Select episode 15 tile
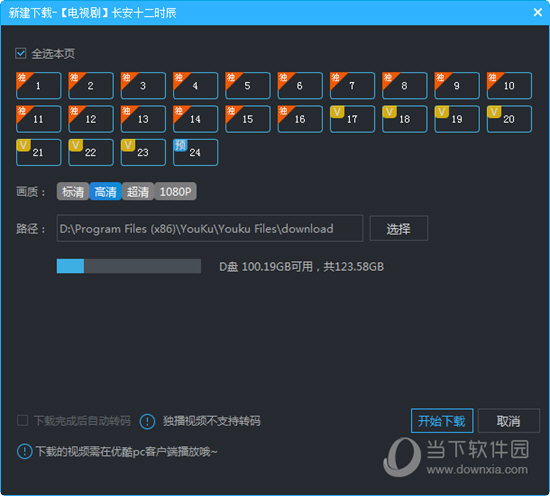 [x=248, y=119]
